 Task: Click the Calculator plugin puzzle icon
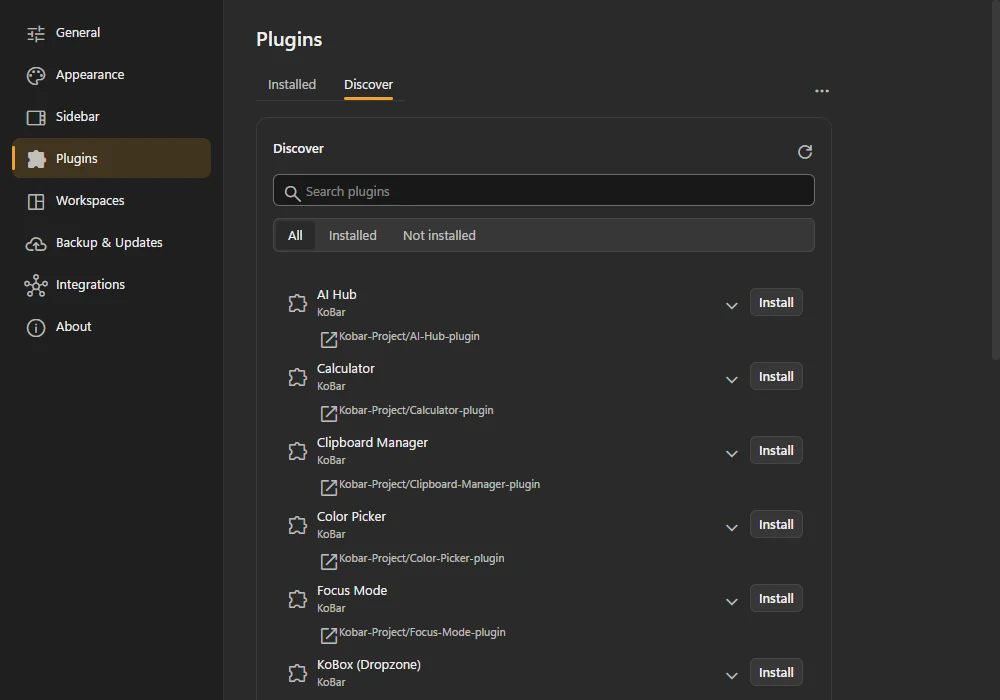click(x=297, y=377)
